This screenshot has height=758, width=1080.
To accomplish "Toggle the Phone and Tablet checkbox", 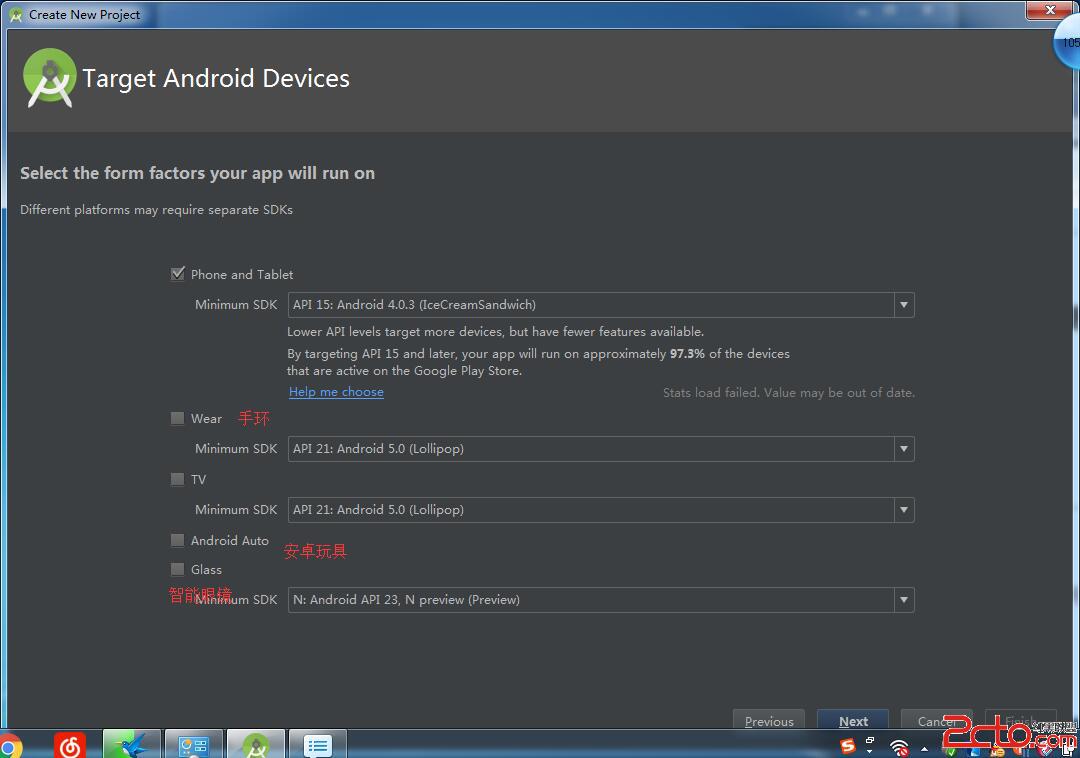I will [178, 274].
